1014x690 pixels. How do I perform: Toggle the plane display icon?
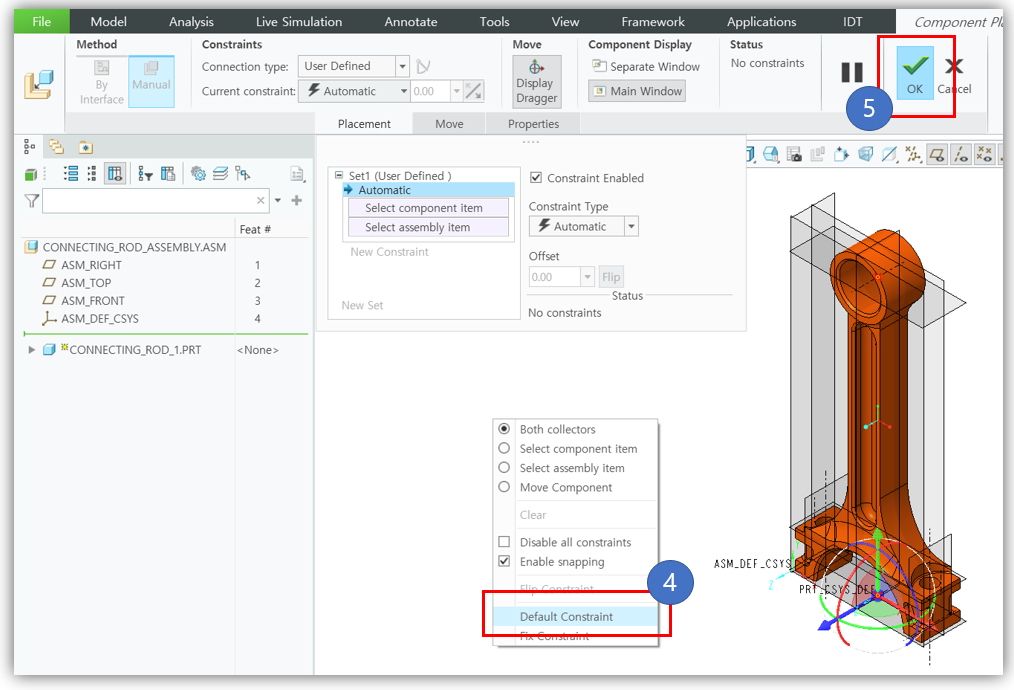coord(937,154)
